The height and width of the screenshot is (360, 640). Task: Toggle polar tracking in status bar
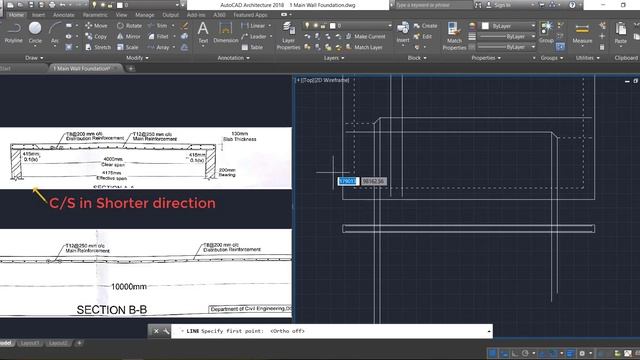525,353
